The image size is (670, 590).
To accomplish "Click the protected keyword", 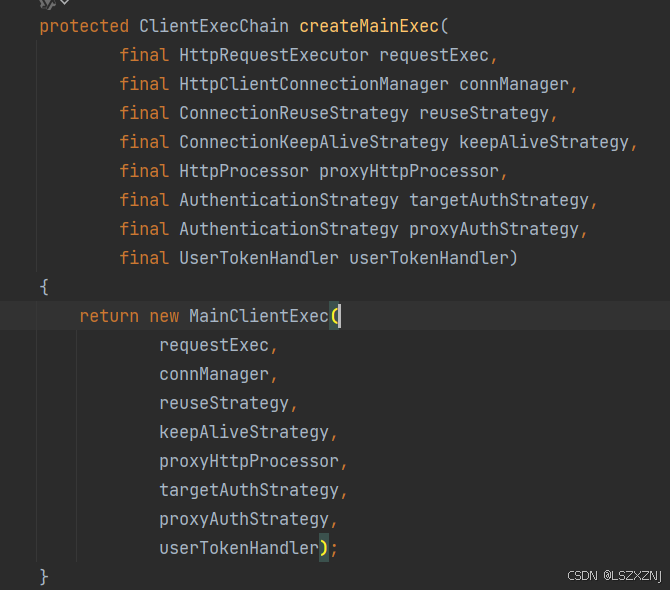I will (84, 26).
